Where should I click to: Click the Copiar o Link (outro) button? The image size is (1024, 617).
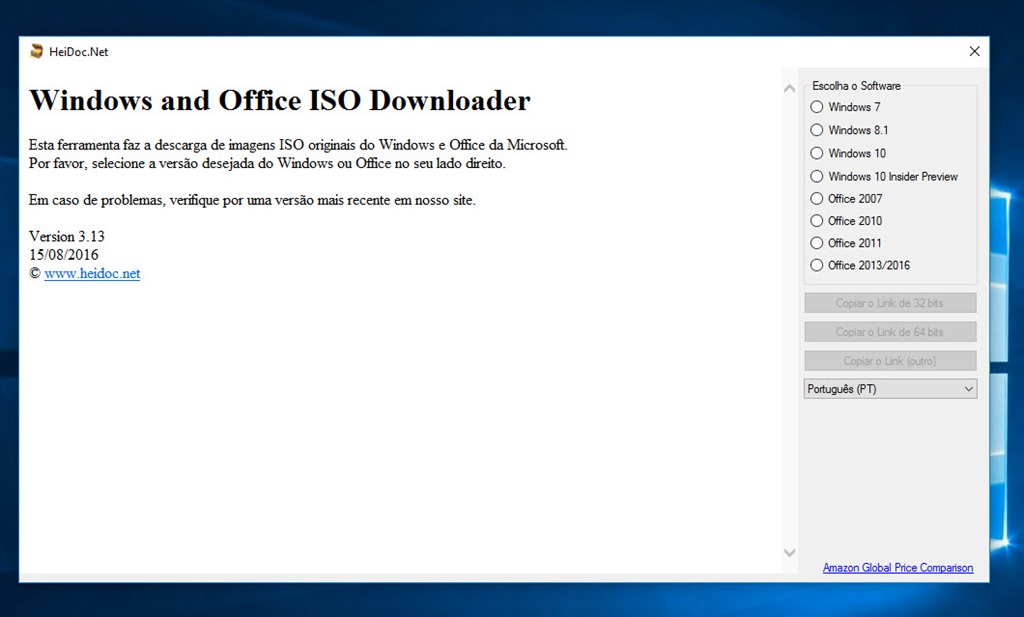[x=890, y=361]
